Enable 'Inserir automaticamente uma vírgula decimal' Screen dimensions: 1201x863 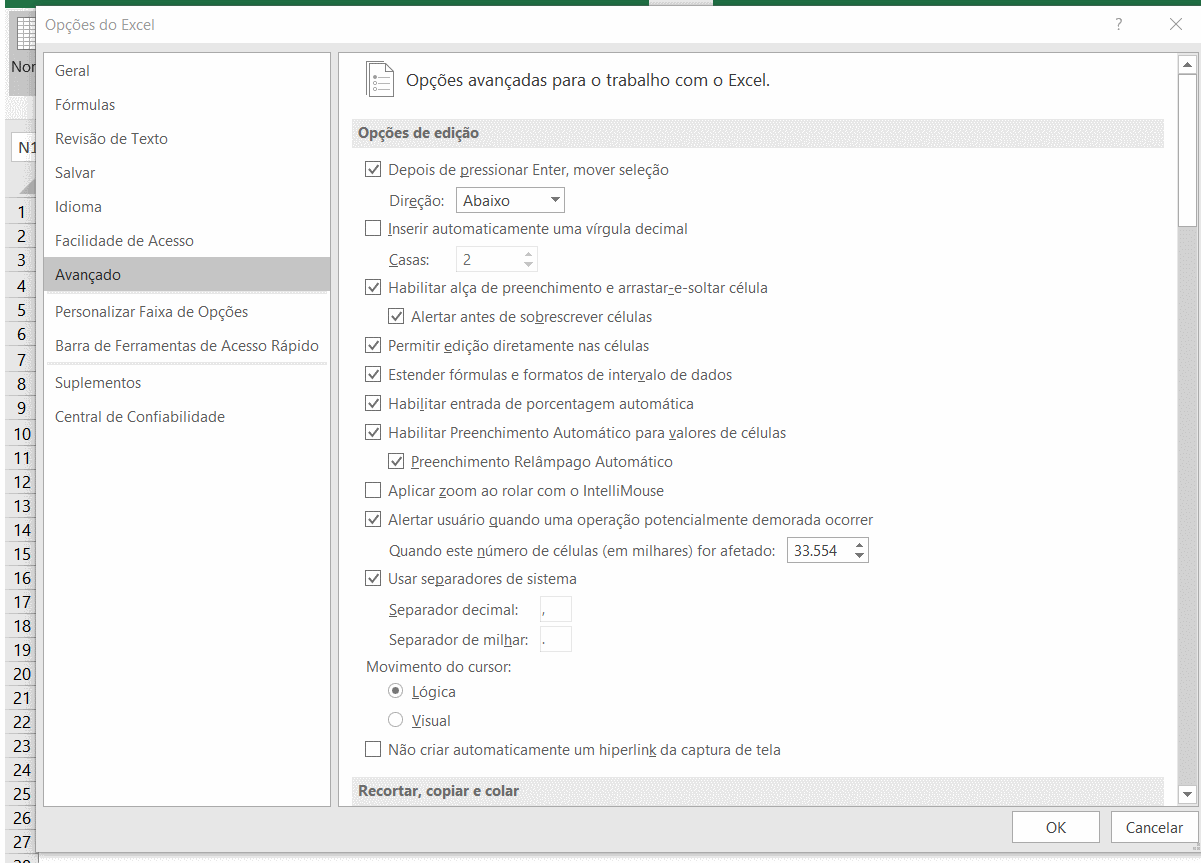click(373, 229)
